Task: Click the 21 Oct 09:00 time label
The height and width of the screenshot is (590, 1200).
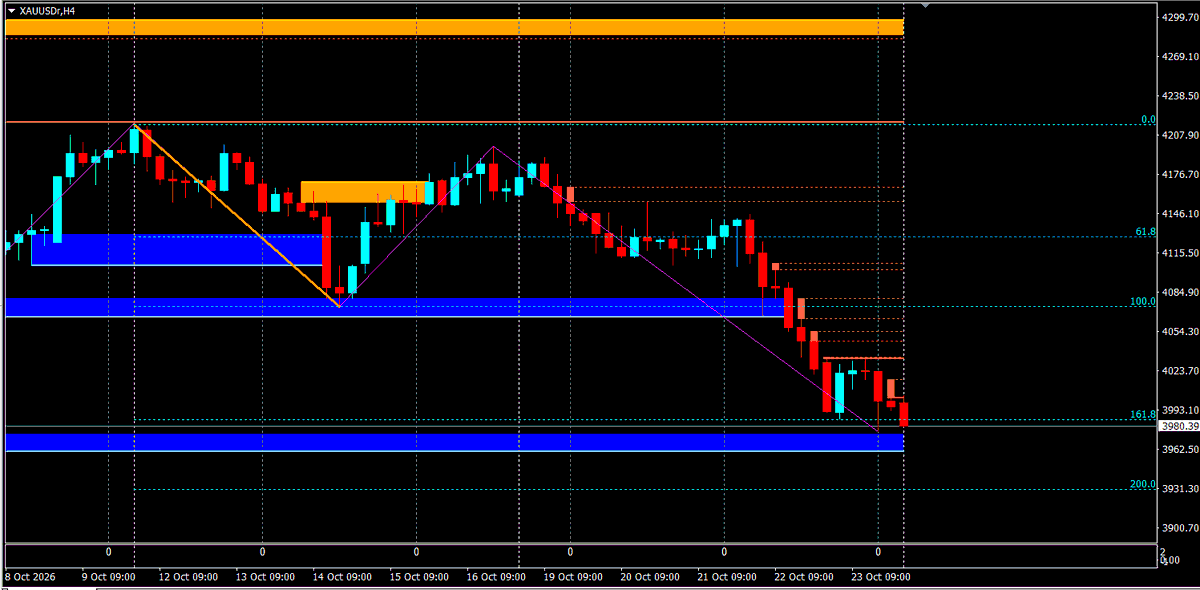Action: pyautogui.click(x=726, y=577)
